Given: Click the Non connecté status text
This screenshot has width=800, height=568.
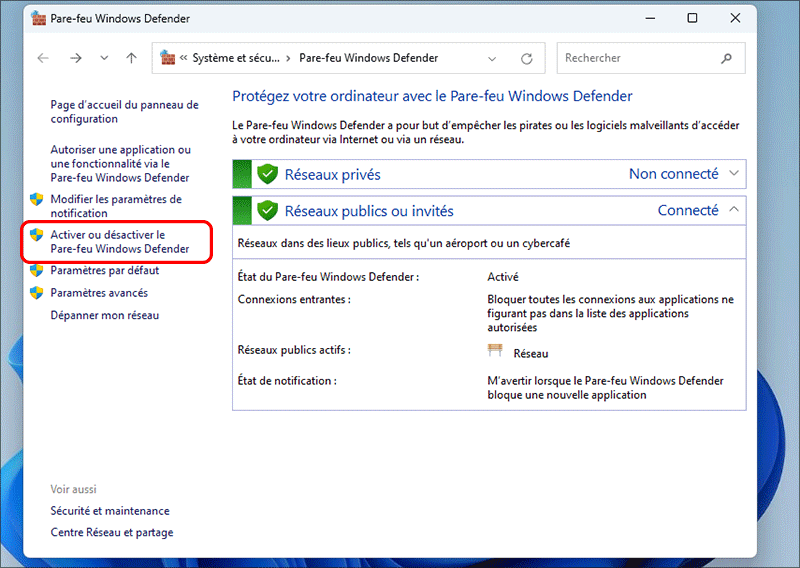Looking at the screenshot, I should [x=673, y=174].
